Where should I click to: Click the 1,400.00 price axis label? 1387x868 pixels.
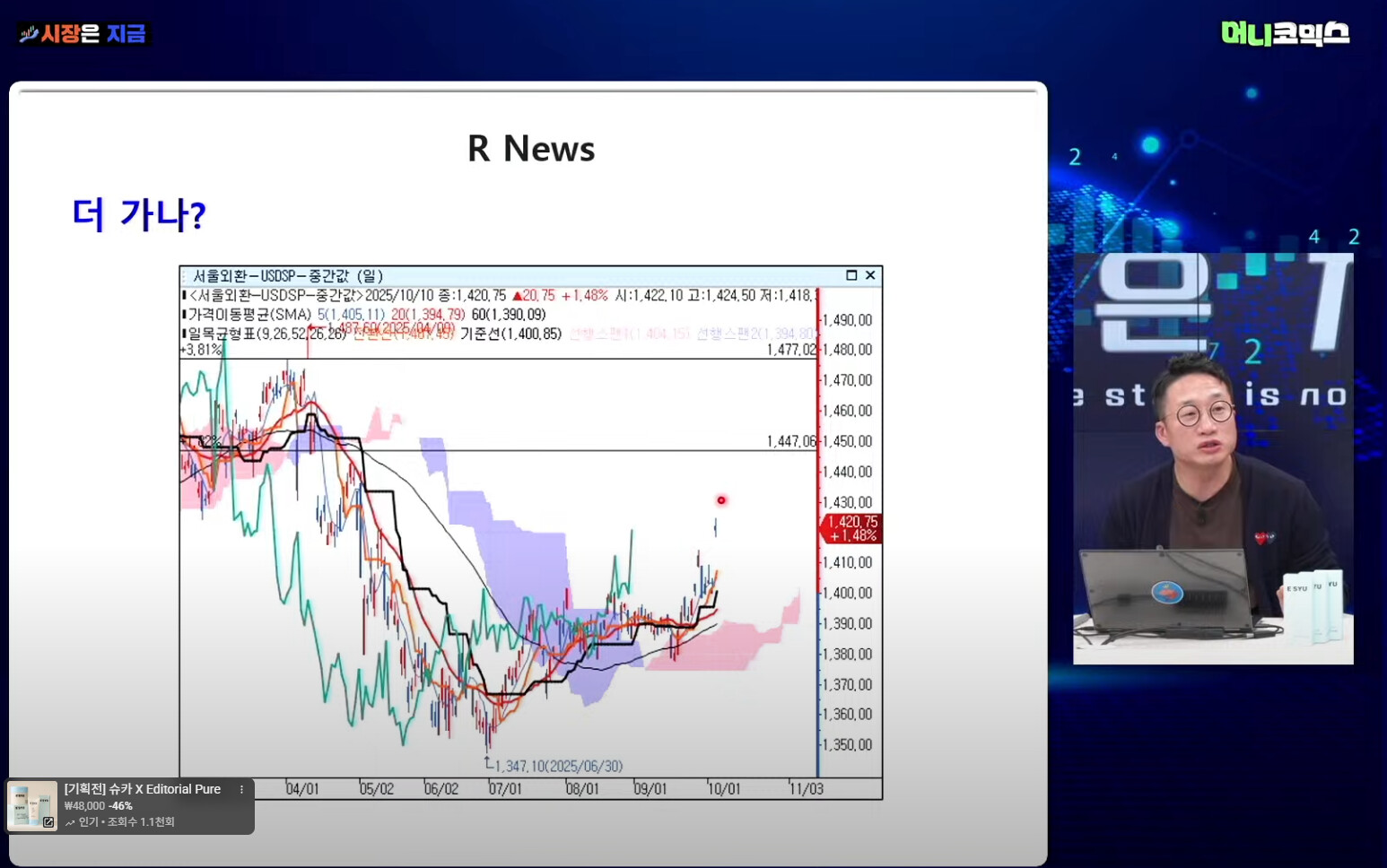click(x=847, y=593)
